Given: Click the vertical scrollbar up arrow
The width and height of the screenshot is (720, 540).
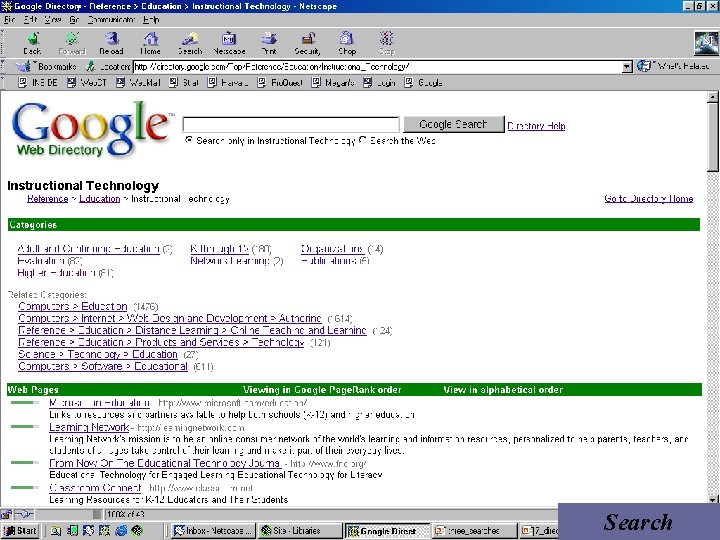Looking at the screenshot, I should click(713, 96).
